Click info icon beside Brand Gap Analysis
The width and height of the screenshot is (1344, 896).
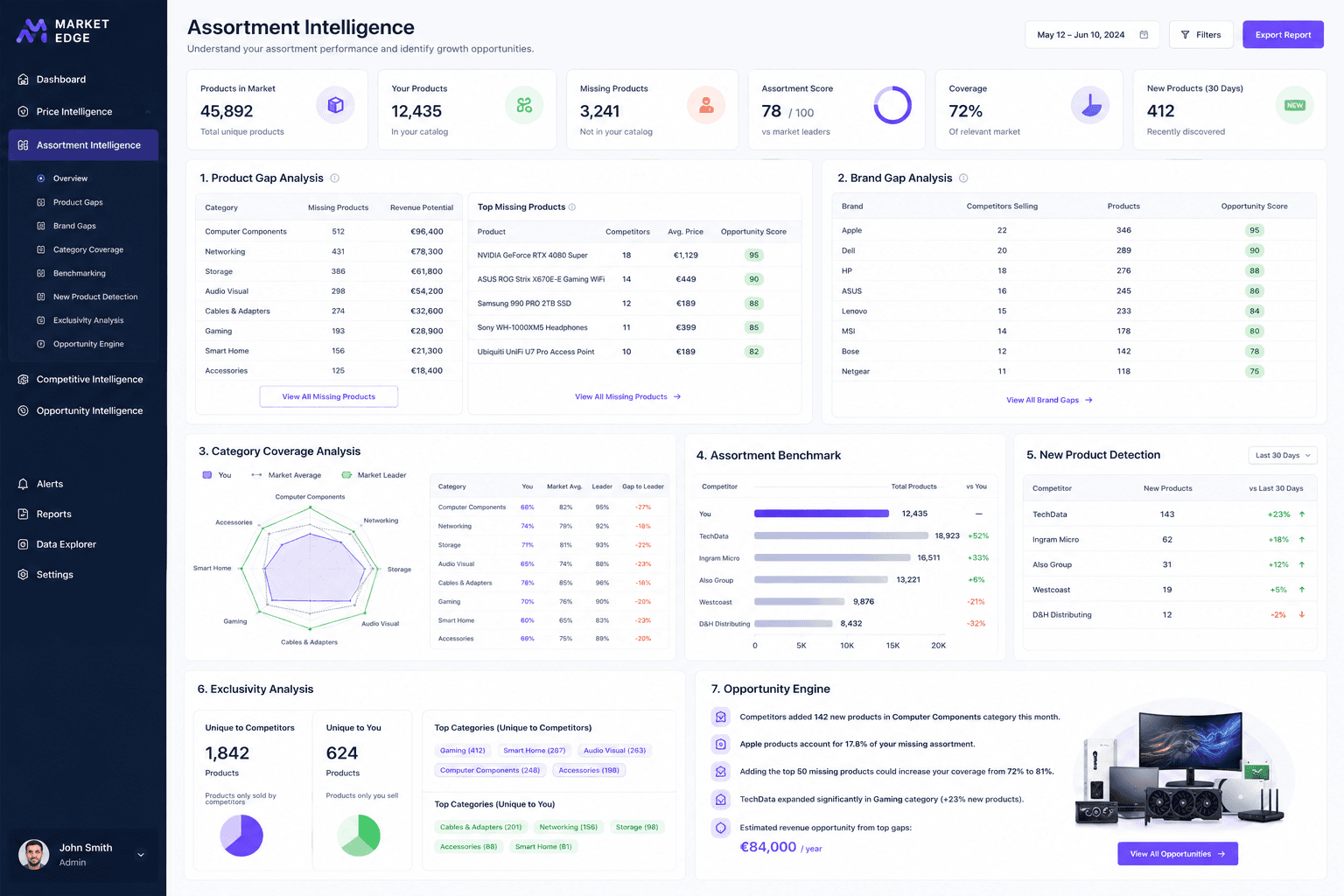(x=963, y=178)
